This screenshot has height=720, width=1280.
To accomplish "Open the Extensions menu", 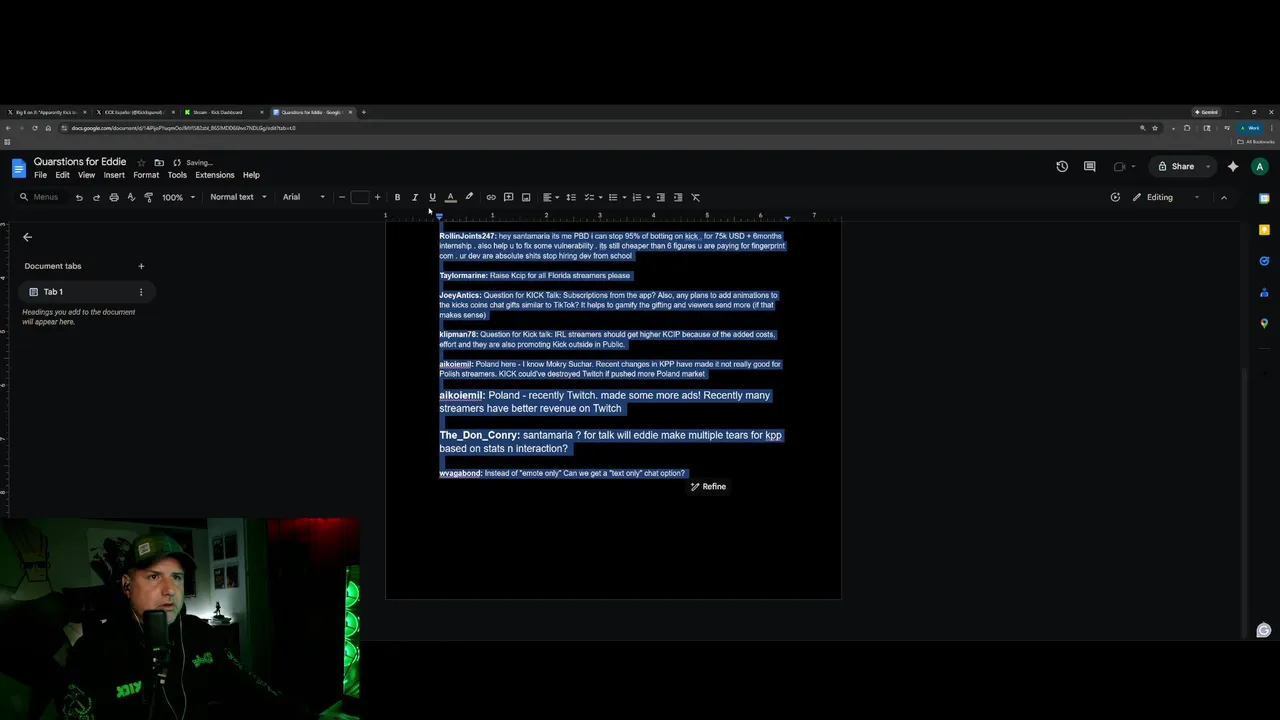I will click(215, 175).
